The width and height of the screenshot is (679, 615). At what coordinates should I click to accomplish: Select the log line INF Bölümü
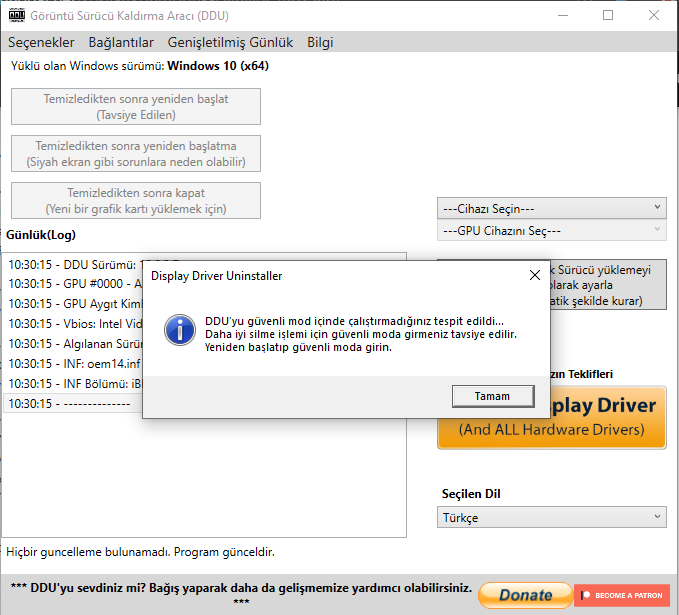pos(75,384)
